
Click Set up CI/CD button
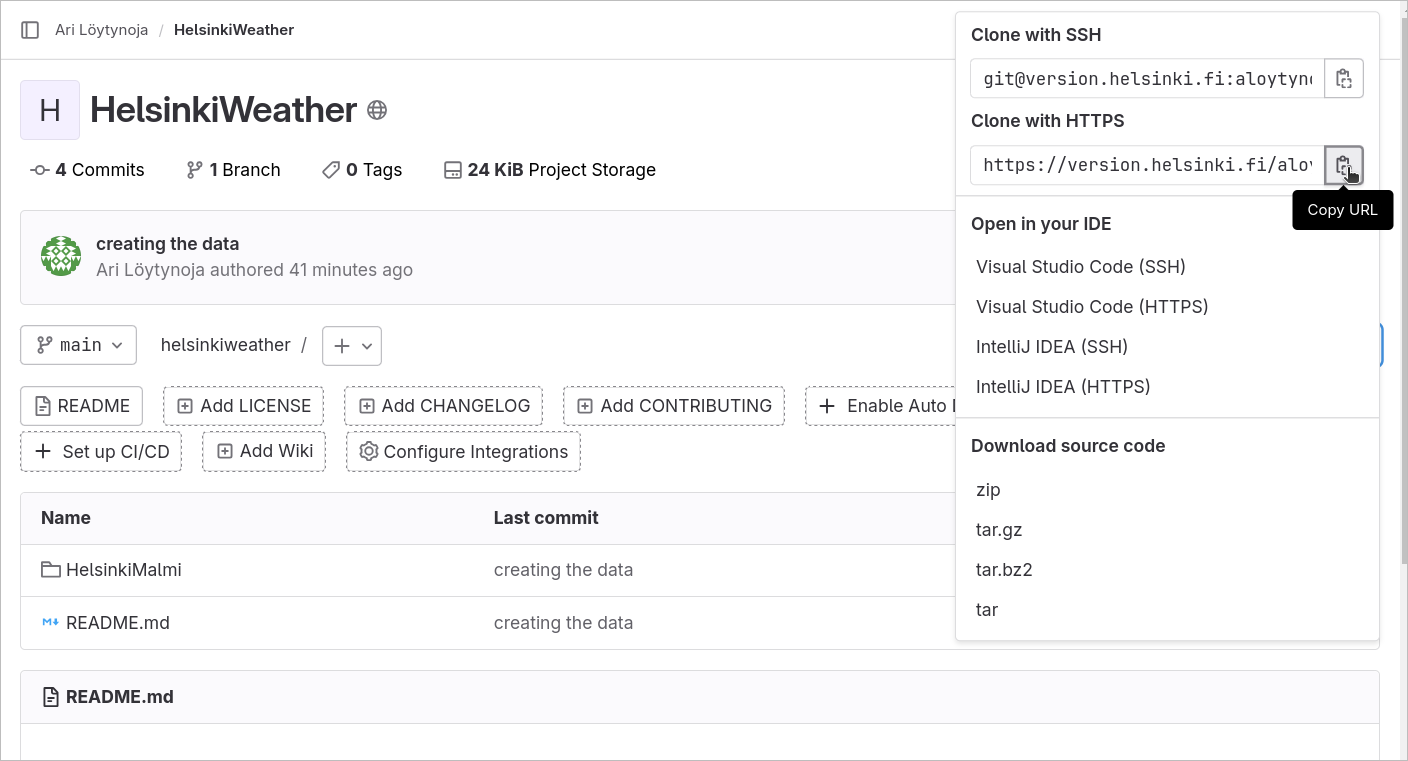101,451
